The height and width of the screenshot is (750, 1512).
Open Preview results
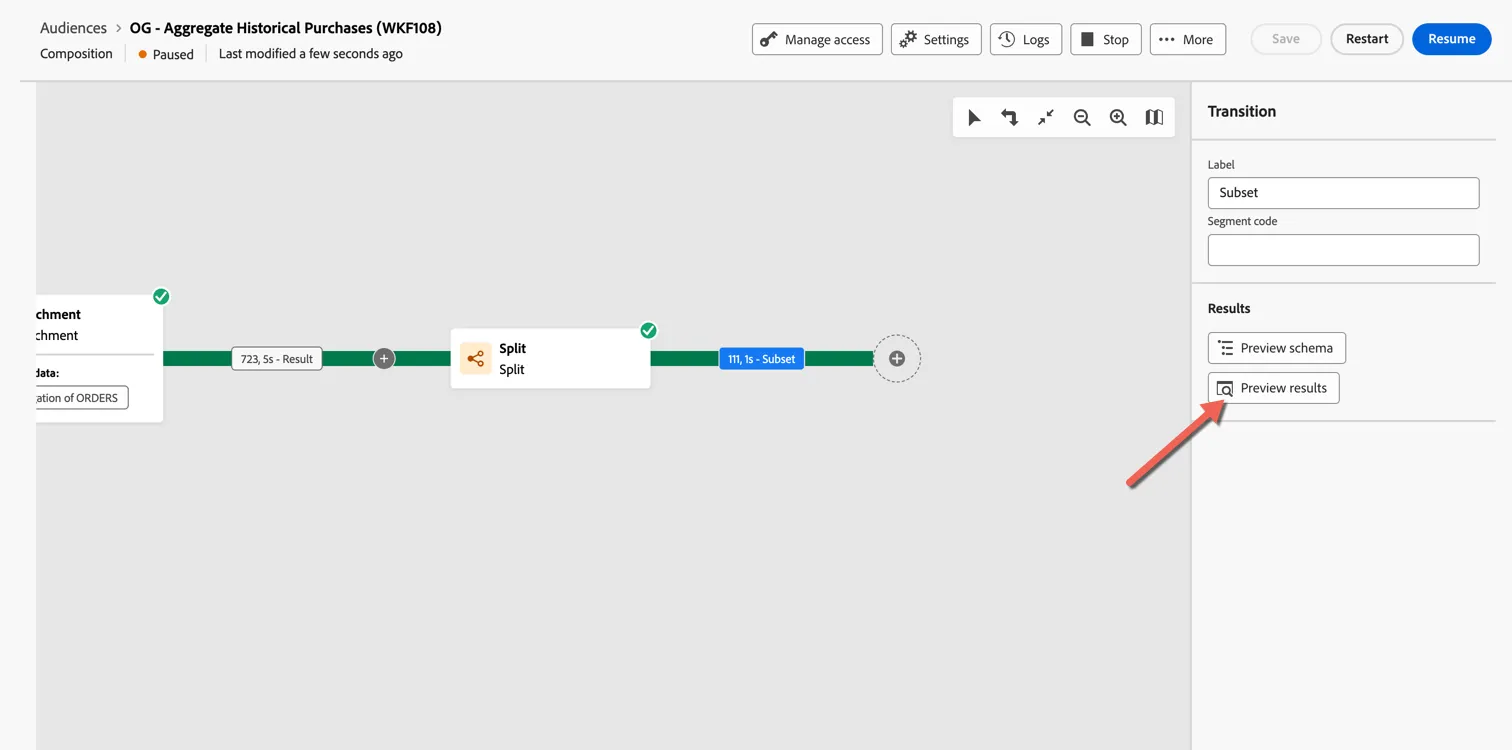click(x=1273, y=388)
